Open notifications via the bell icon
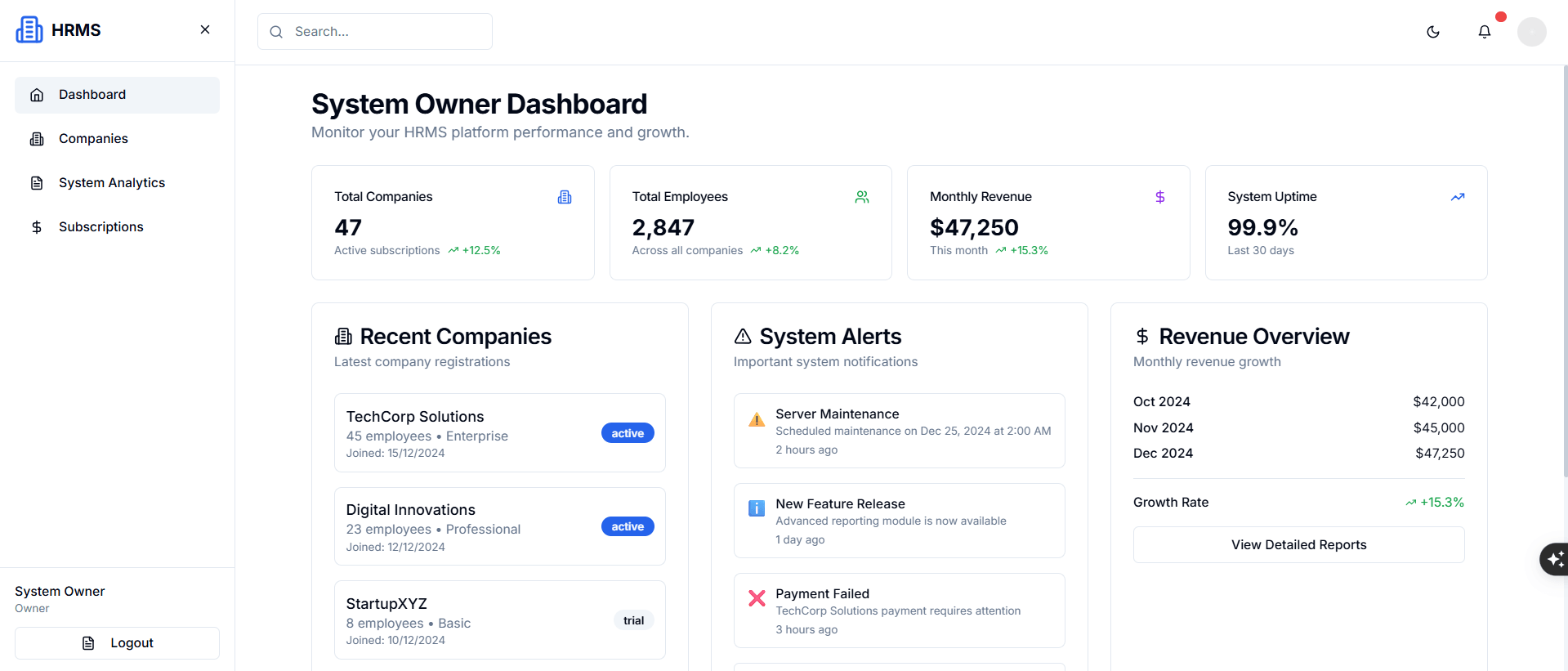 [1484, 32]
